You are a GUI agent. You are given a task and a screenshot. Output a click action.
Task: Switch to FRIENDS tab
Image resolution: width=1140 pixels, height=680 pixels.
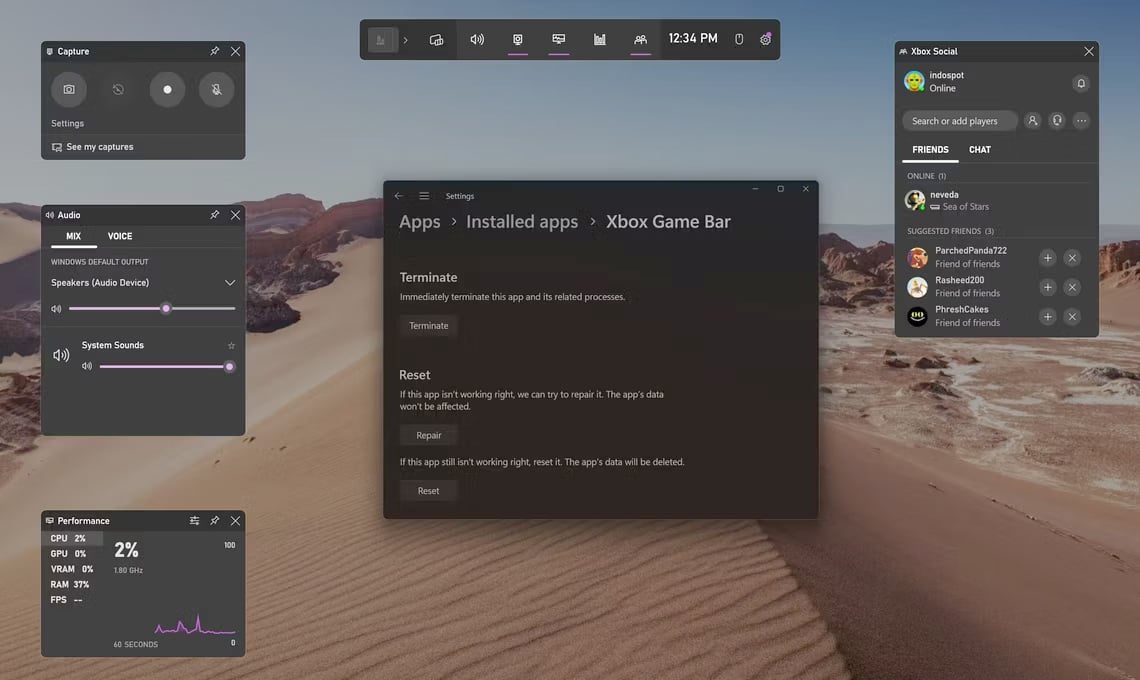coord(931,150)
